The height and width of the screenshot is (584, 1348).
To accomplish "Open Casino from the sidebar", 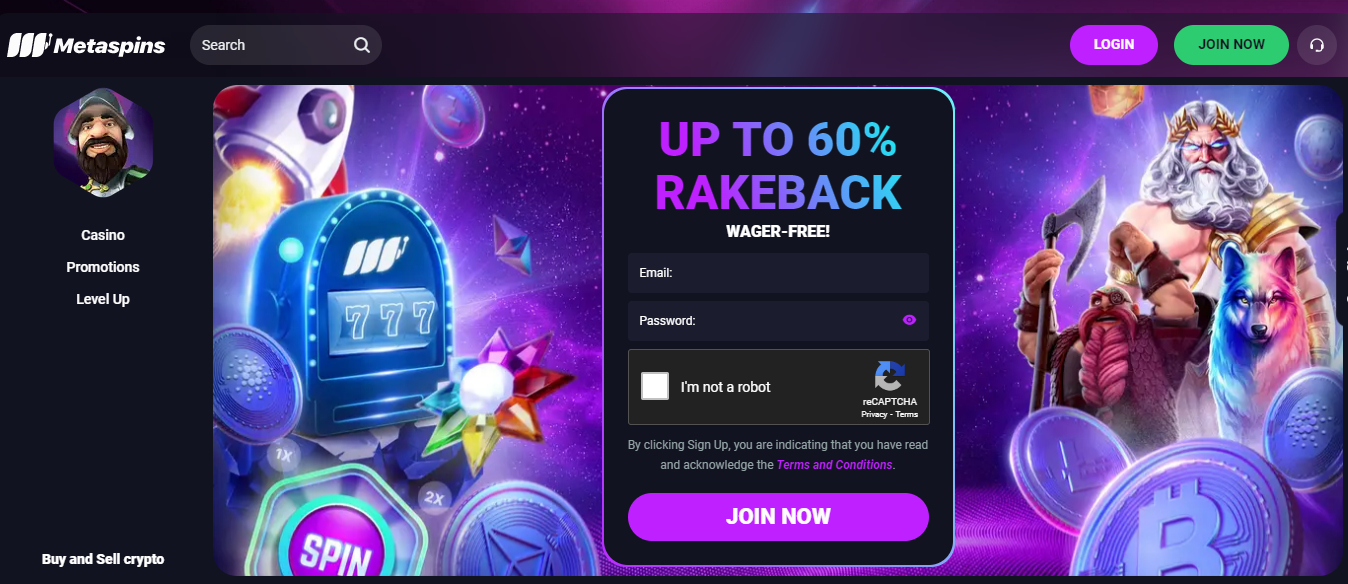I will 103,235.
